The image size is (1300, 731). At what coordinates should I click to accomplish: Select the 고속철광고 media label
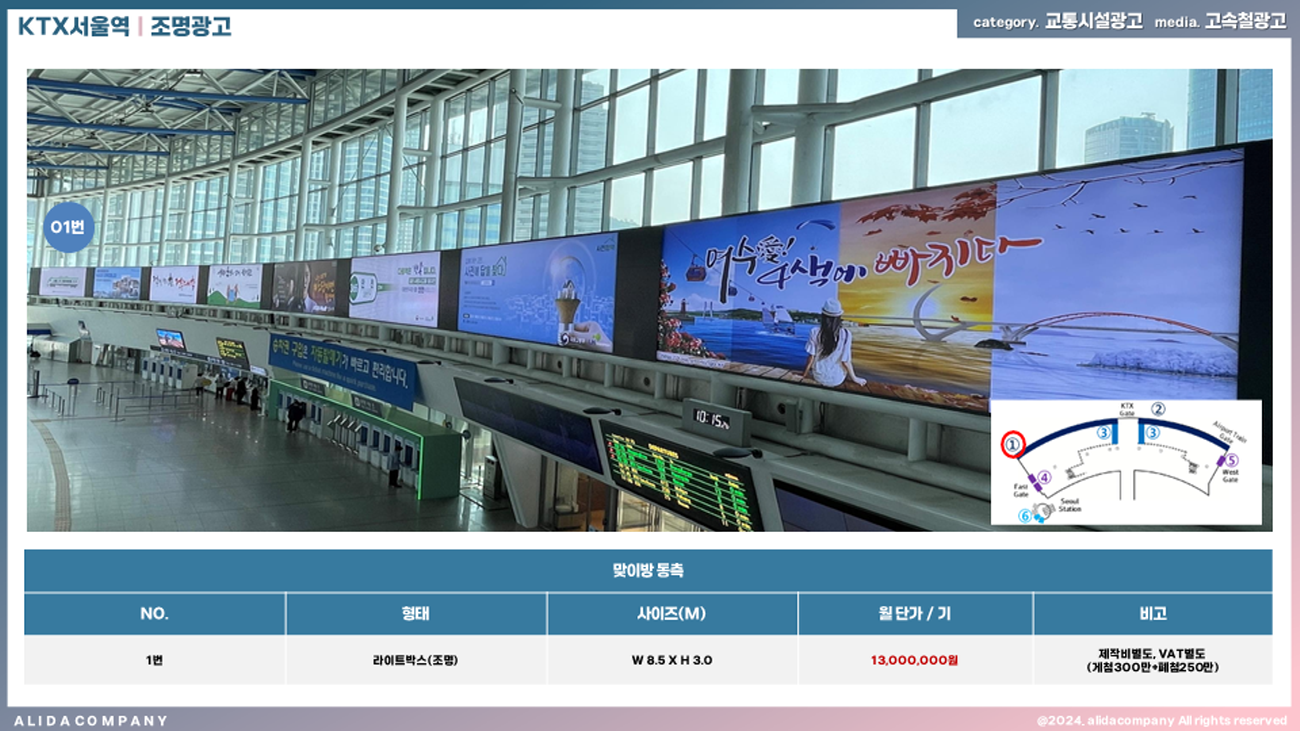pyautogui.click(x=1245, y=22)
